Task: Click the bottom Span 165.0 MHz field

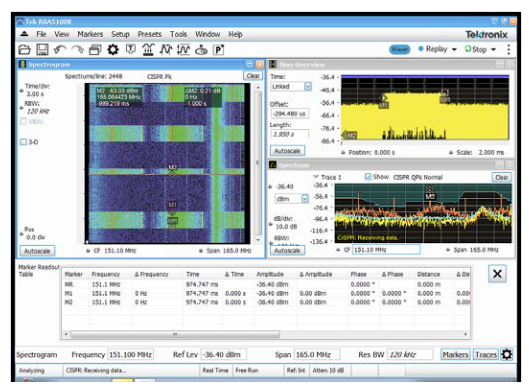Action: point(316,355)
